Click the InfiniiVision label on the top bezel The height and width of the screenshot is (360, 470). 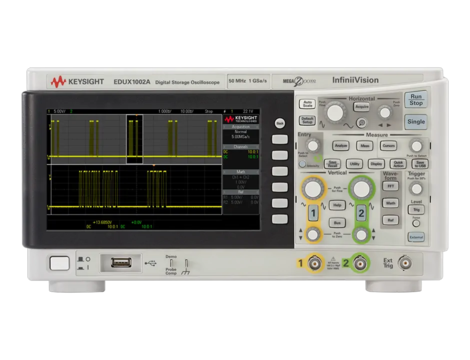tap(355, 80)
